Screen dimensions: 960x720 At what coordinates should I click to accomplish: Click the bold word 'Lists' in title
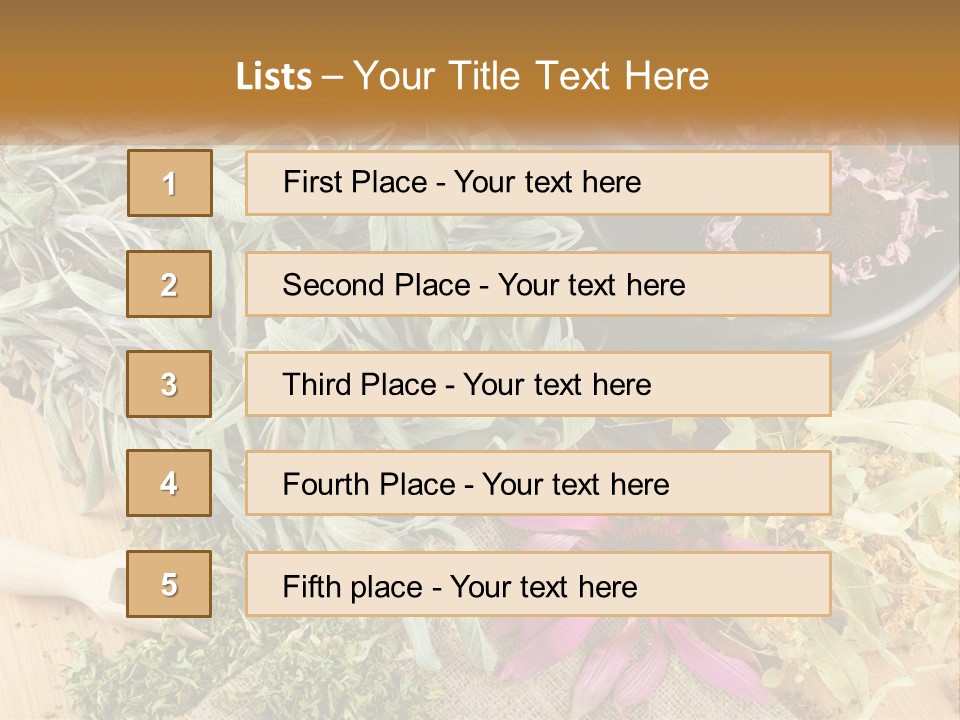pos(274,76)
